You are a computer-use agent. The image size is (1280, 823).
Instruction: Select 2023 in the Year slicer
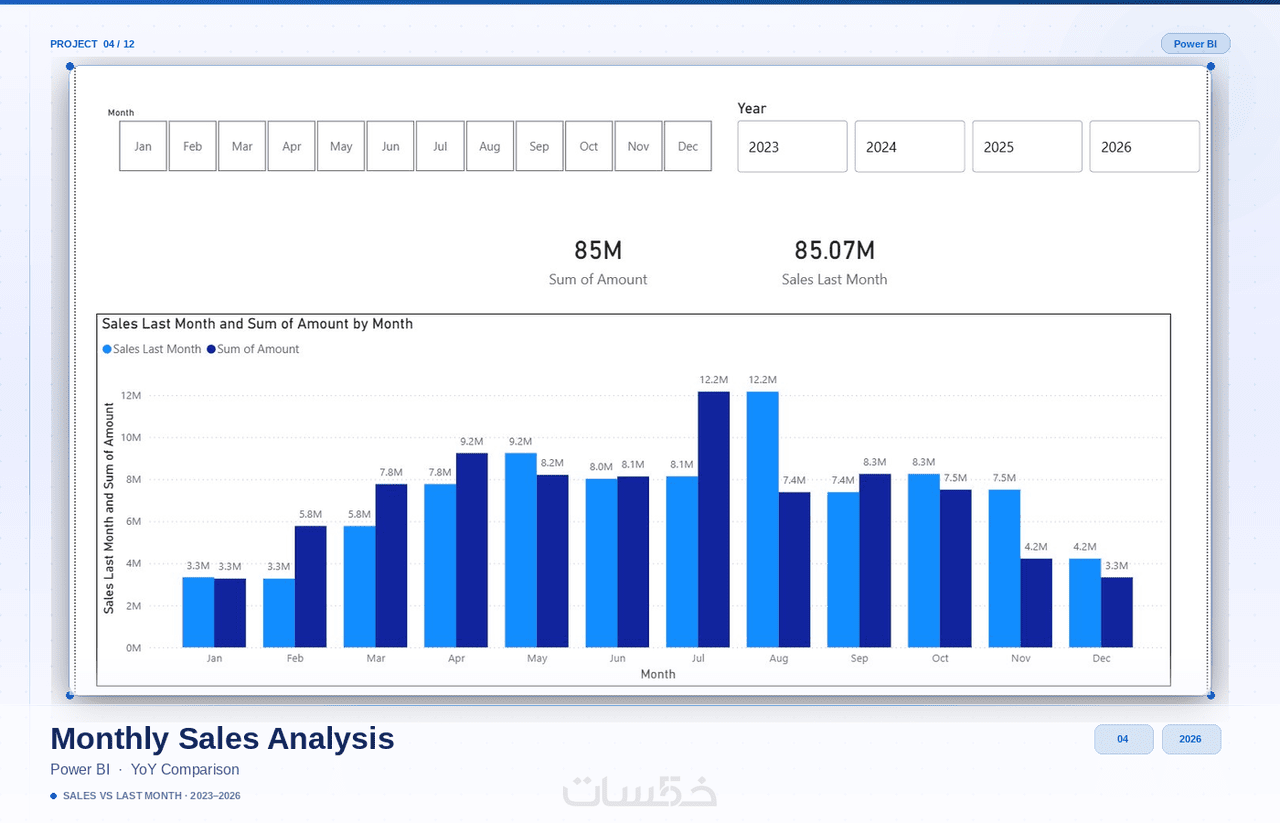click(792, 147)
